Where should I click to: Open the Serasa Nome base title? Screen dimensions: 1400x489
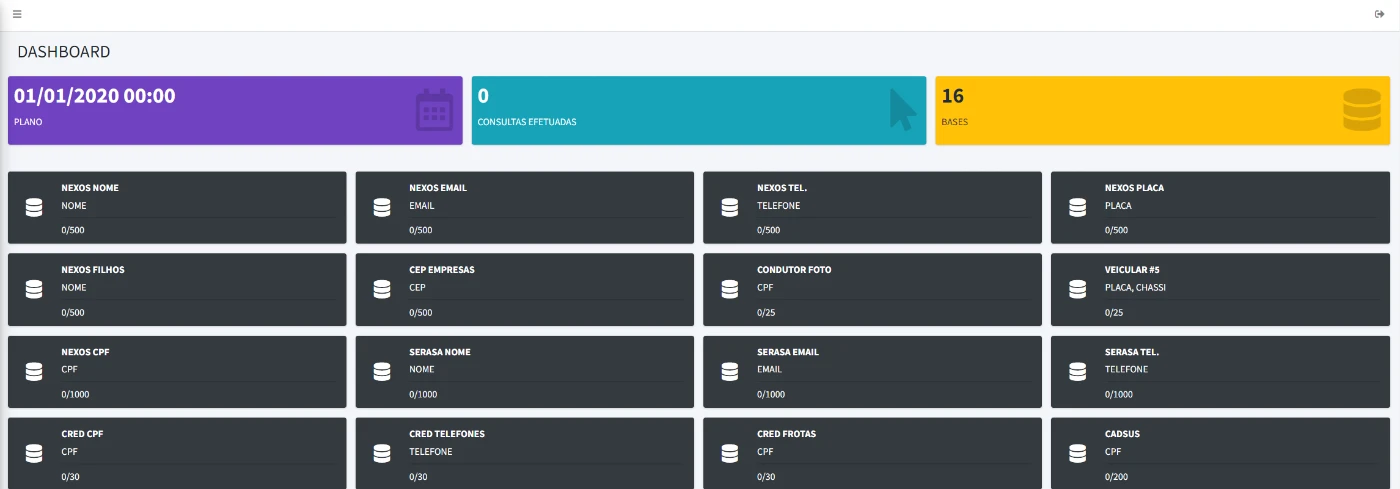[x=439, y=352]
